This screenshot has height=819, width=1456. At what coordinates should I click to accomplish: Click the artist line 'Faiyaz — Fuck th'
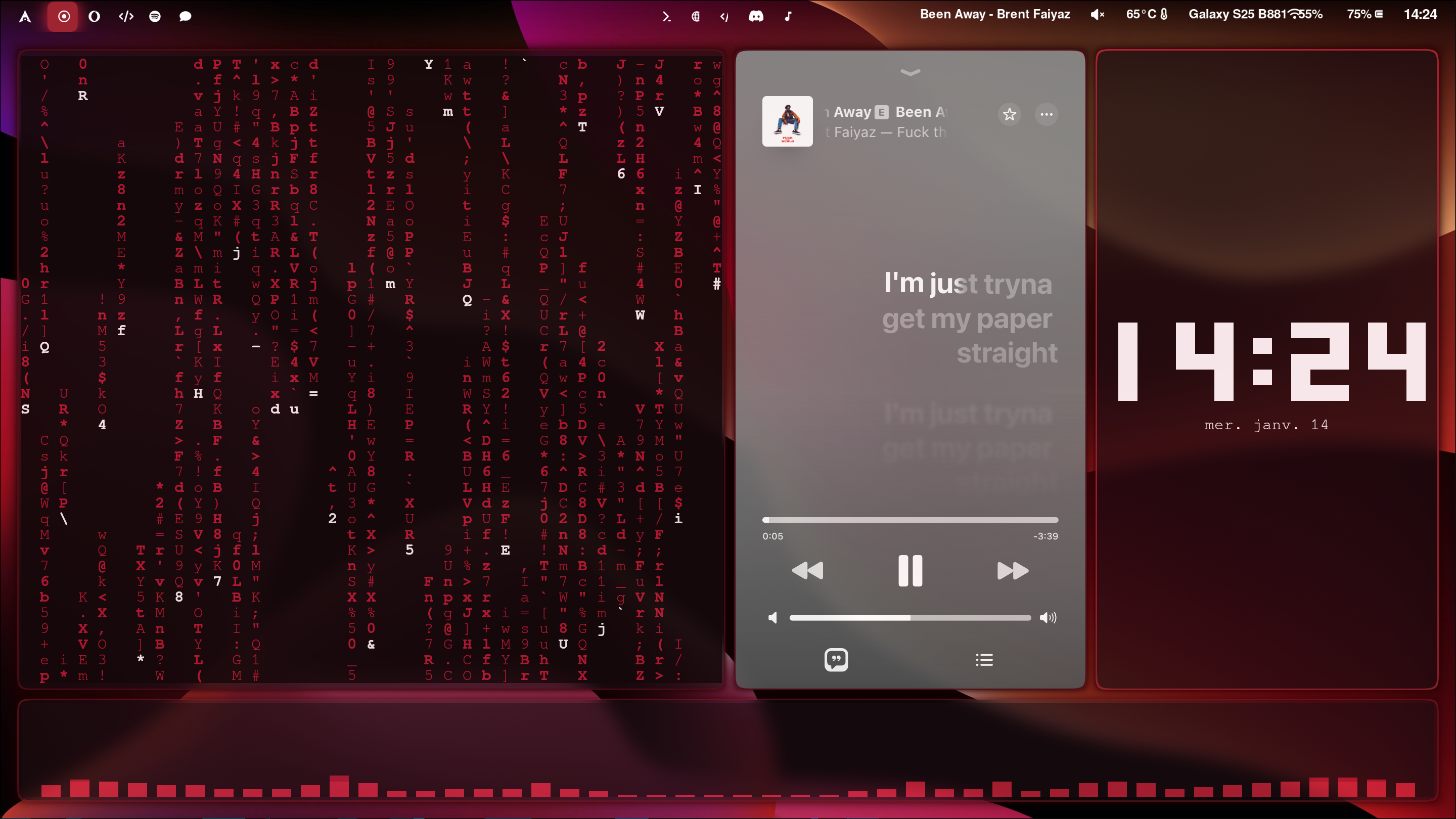(x=886, y=132)
